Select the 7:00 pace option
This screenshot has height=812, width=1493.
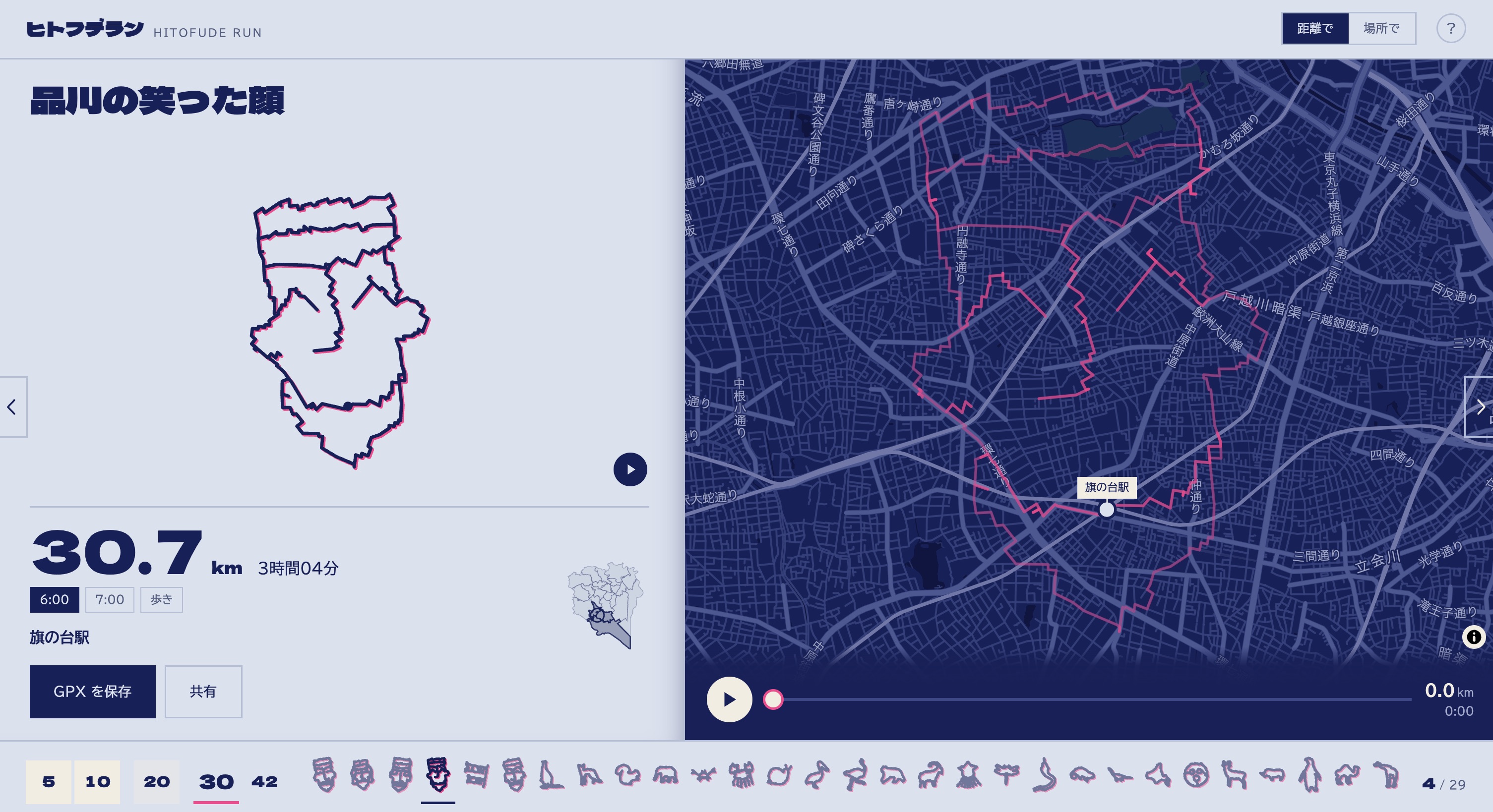click(110, 599)
